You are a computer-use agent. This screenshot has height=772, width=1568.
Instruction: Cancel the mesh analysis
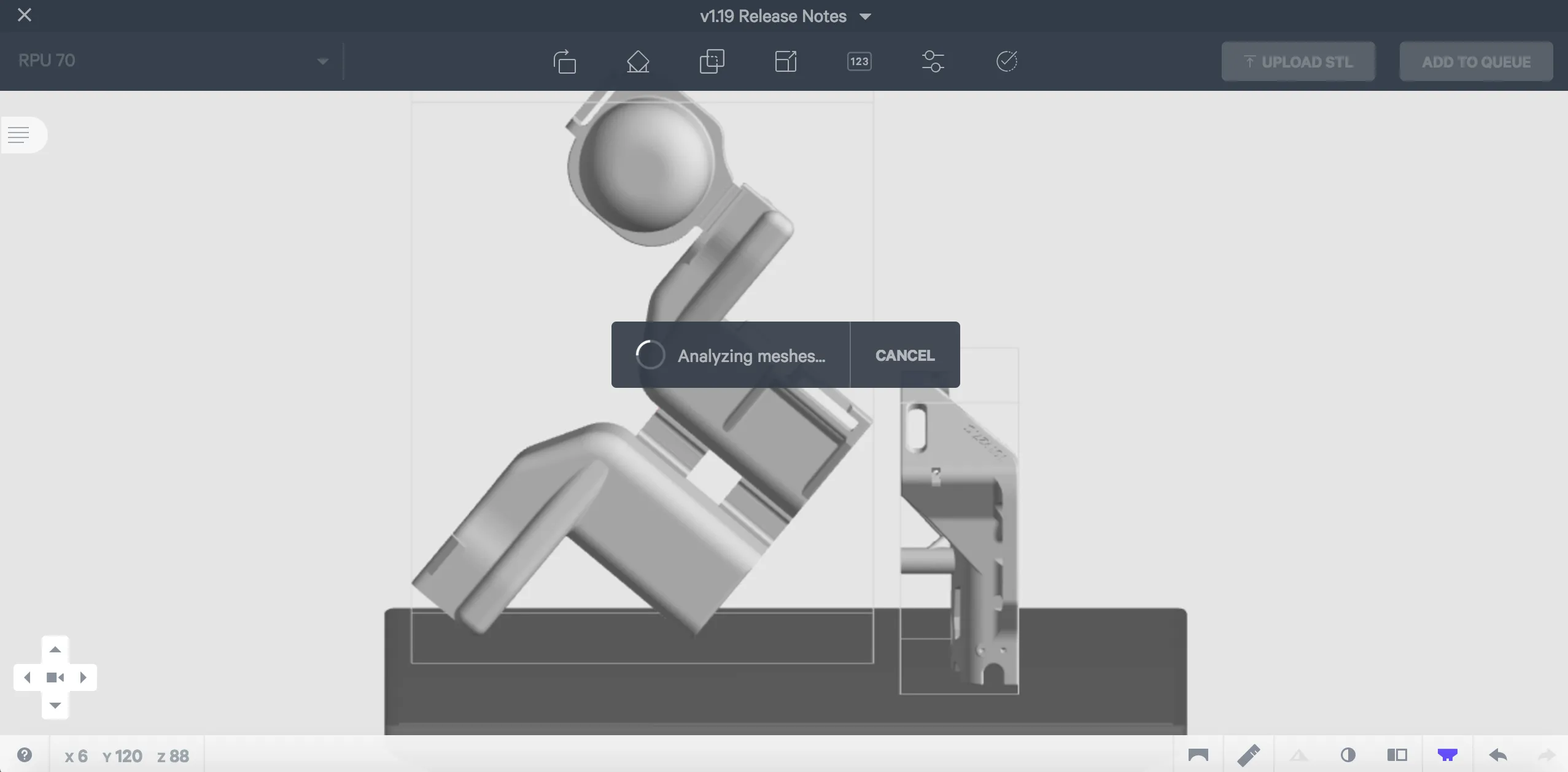[905, 355]
